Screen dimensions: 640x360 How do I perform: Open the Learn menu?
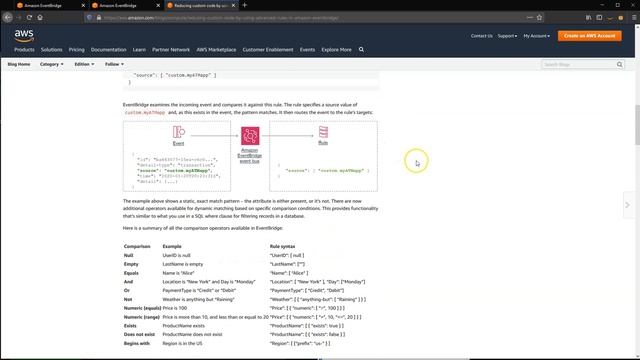point(139,49)
